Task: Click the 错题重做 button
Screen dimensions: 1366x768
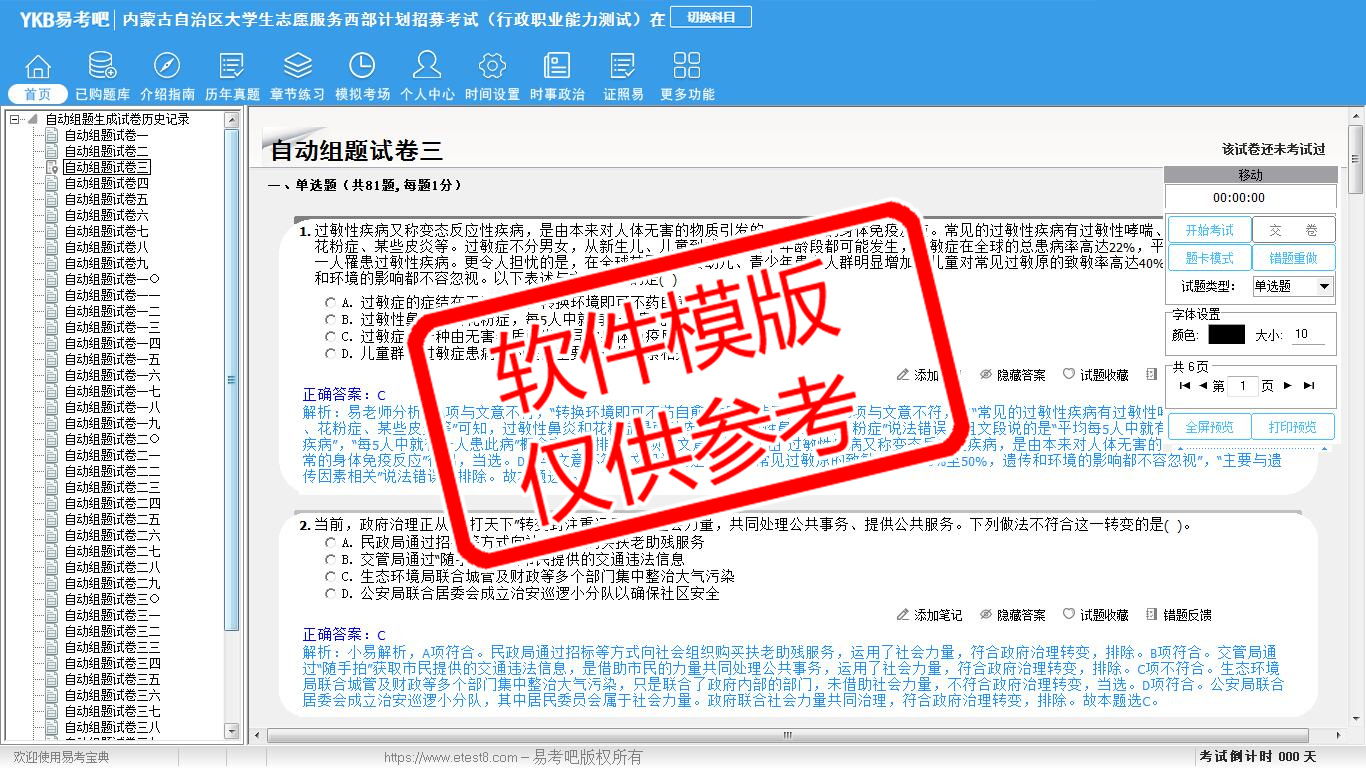Action: (x=1294, y=258)
